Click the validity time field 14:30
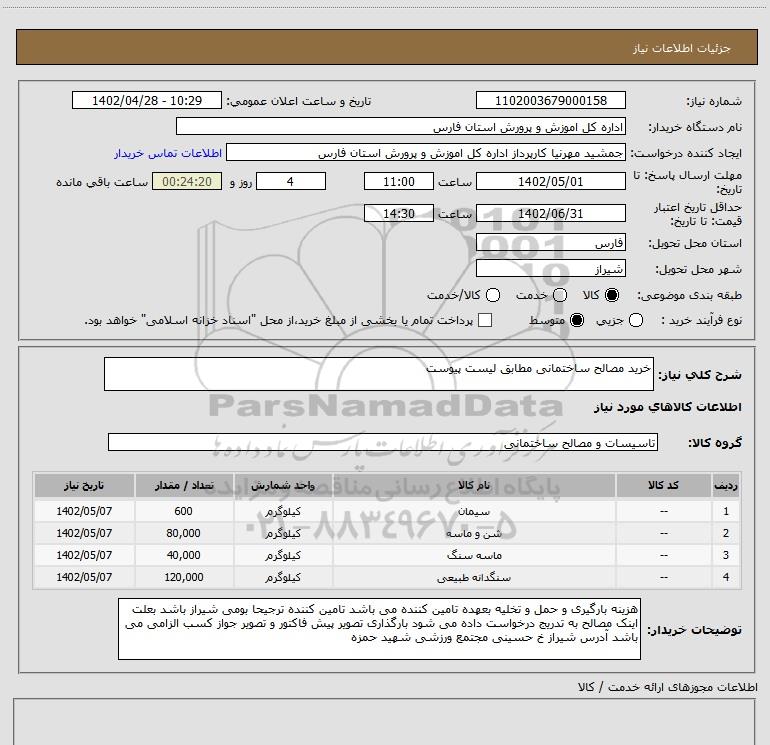This screenshot has height=745, width=770. coord(399,214)
